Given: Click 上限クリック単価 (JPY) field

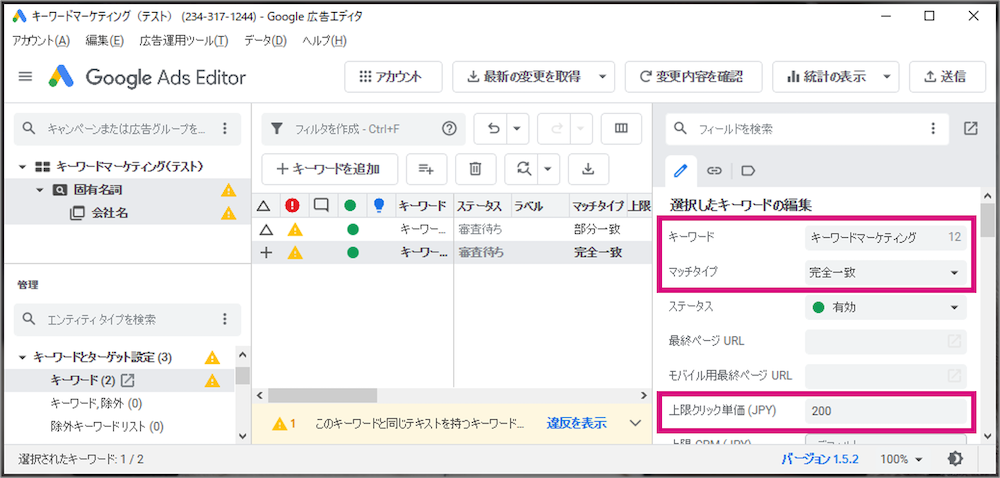Looking at the screenshot, I should [886, 411].
